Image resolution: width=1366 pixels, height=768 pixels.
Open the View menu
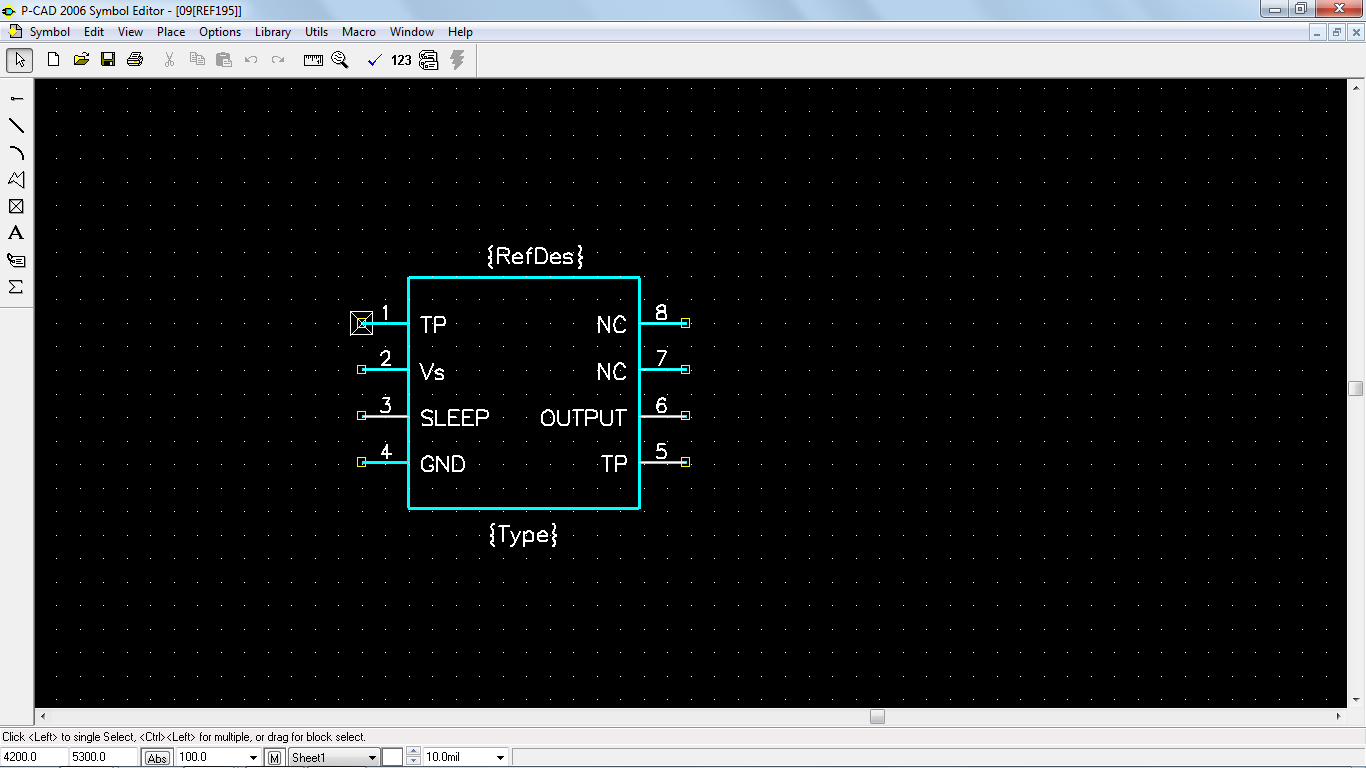pos(130,32)
